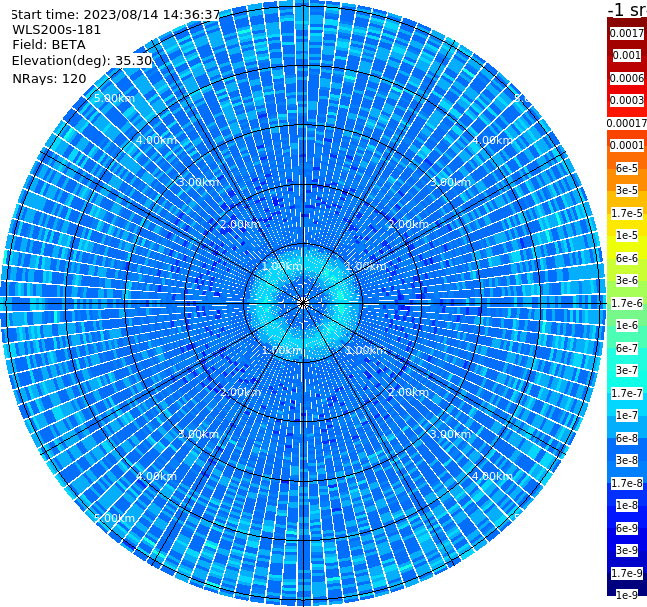Select the 0.001 colorbar value
Screen dimensions: 647x607
(627, 56)
